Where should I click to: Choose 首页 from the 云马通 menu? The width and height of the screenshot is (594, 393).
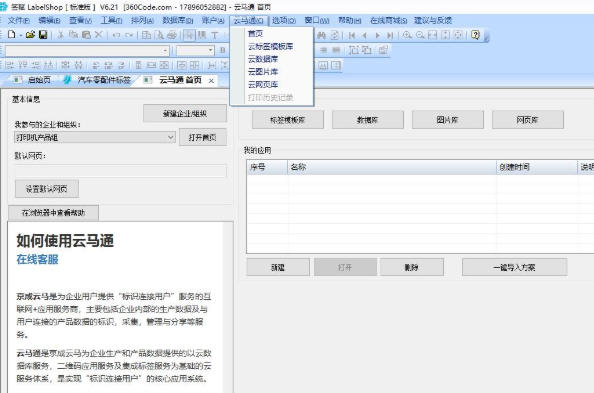click(x=272, y=34)
